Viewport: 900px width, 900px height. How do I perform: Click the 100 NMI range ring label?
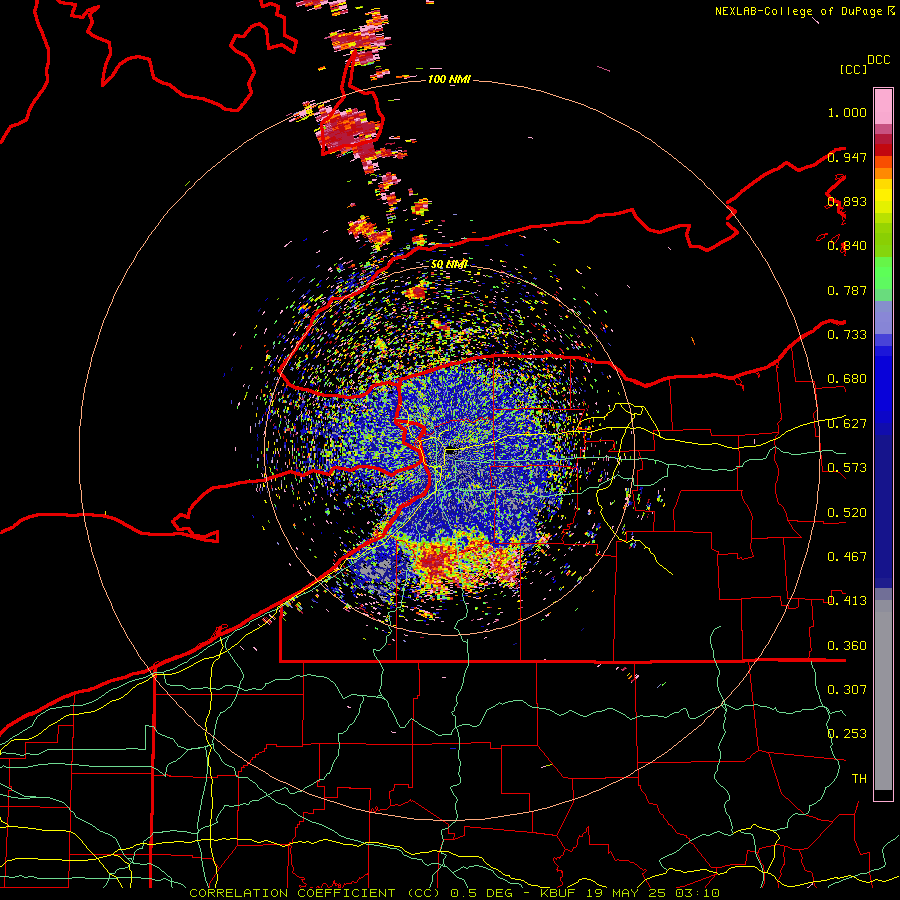click(449, 79)
